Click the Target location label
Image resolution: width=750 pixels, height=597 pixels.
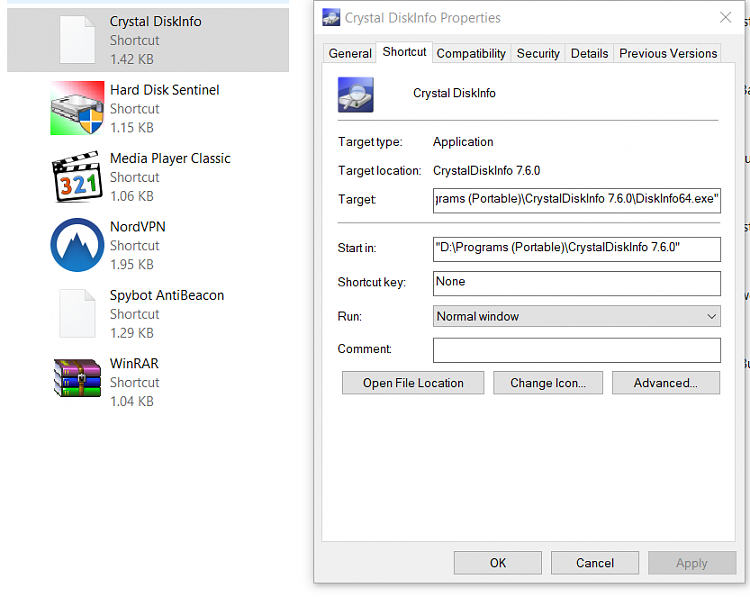click(x=379, y=171)
